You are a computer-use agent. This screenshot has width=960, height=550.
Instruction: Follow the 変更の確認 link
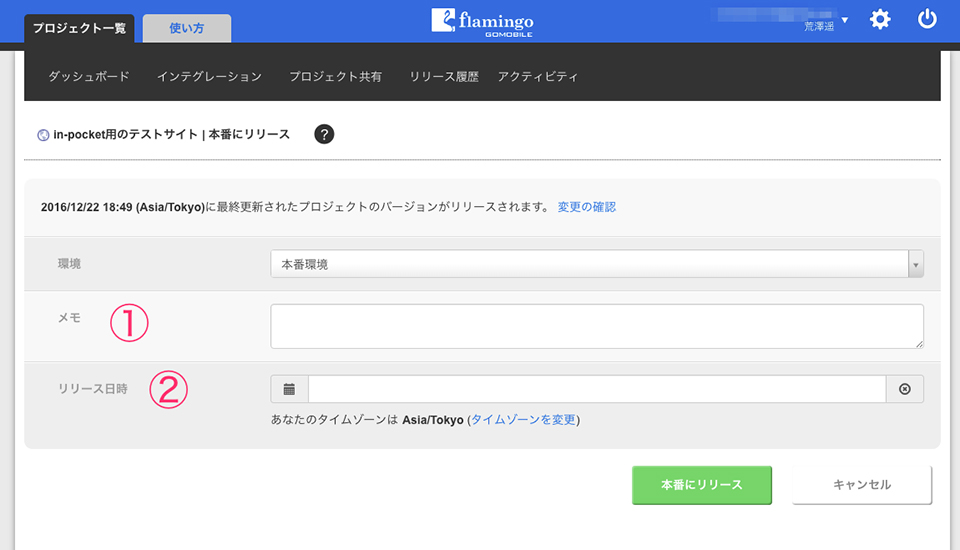click(x=587, y=207)
